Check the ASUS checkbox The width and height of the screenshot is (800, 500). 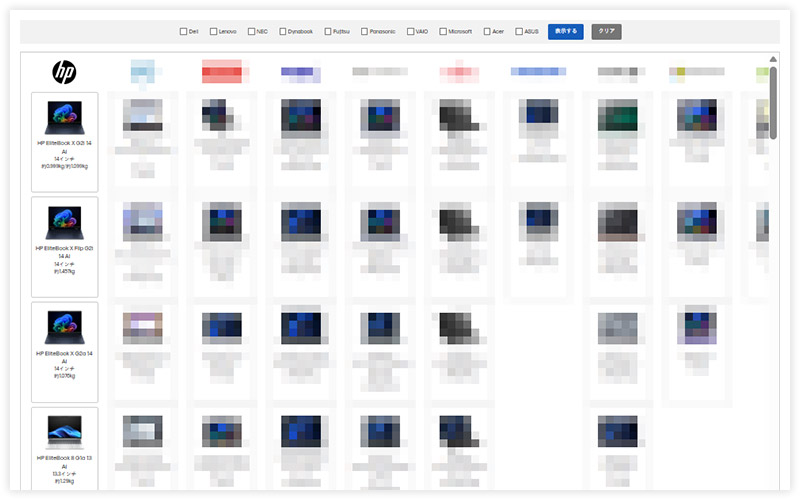click(519, 32)
